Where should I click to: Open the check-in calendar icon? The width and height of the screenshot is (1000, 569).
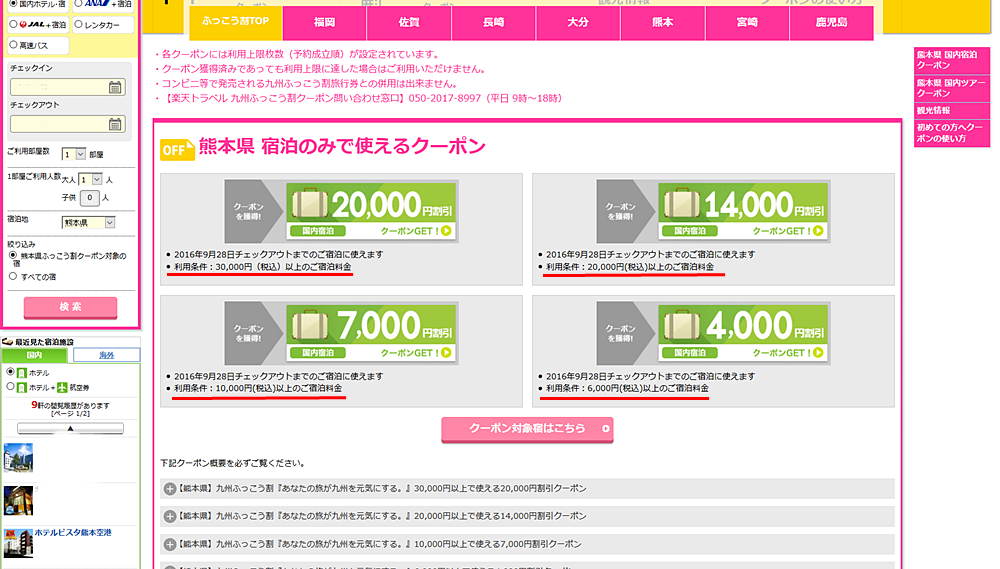(x=115, y=87)
